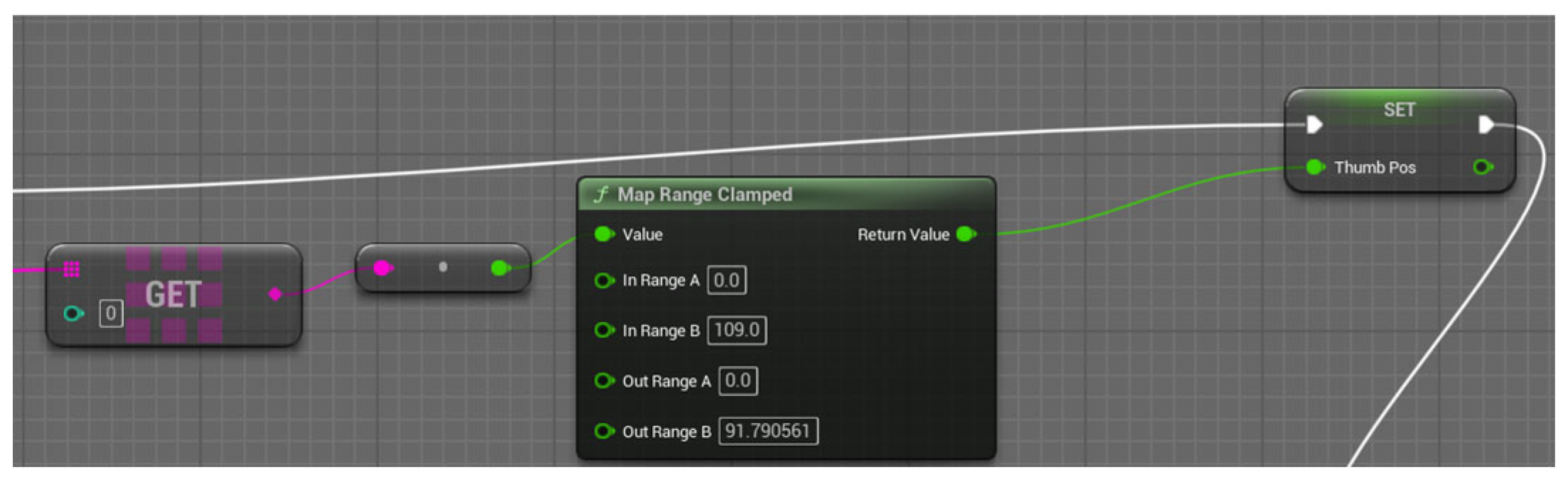Edit the Out Range A value 0.0

[x=738, y=381]
